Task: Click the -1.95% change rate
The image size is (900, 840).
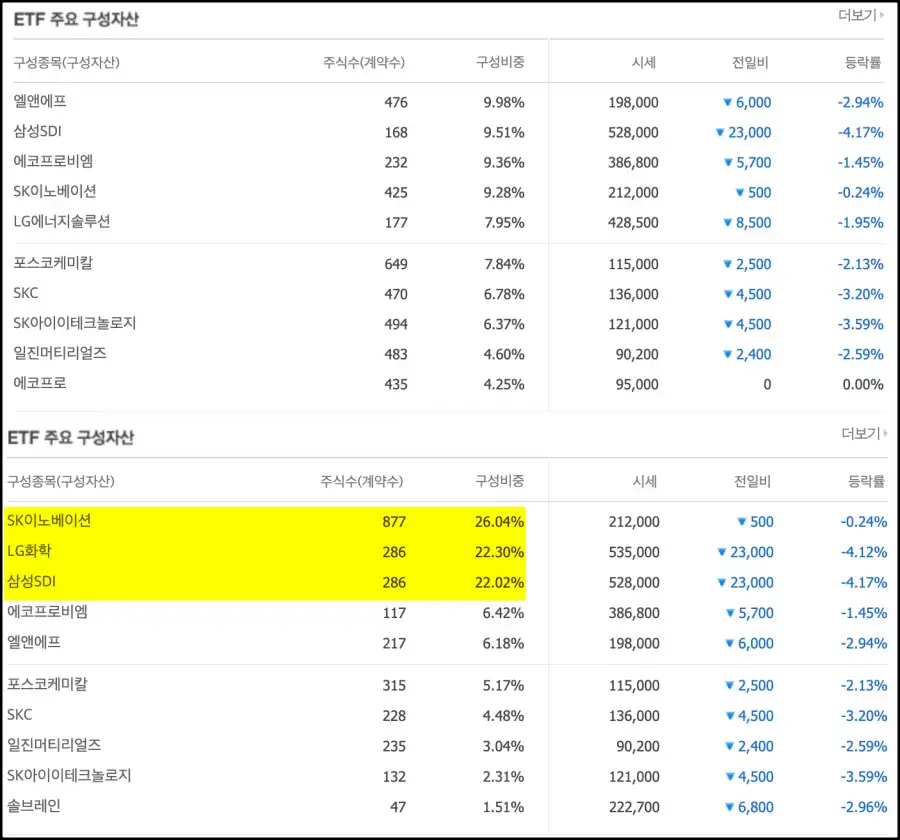Action: [x=860, y=223]
